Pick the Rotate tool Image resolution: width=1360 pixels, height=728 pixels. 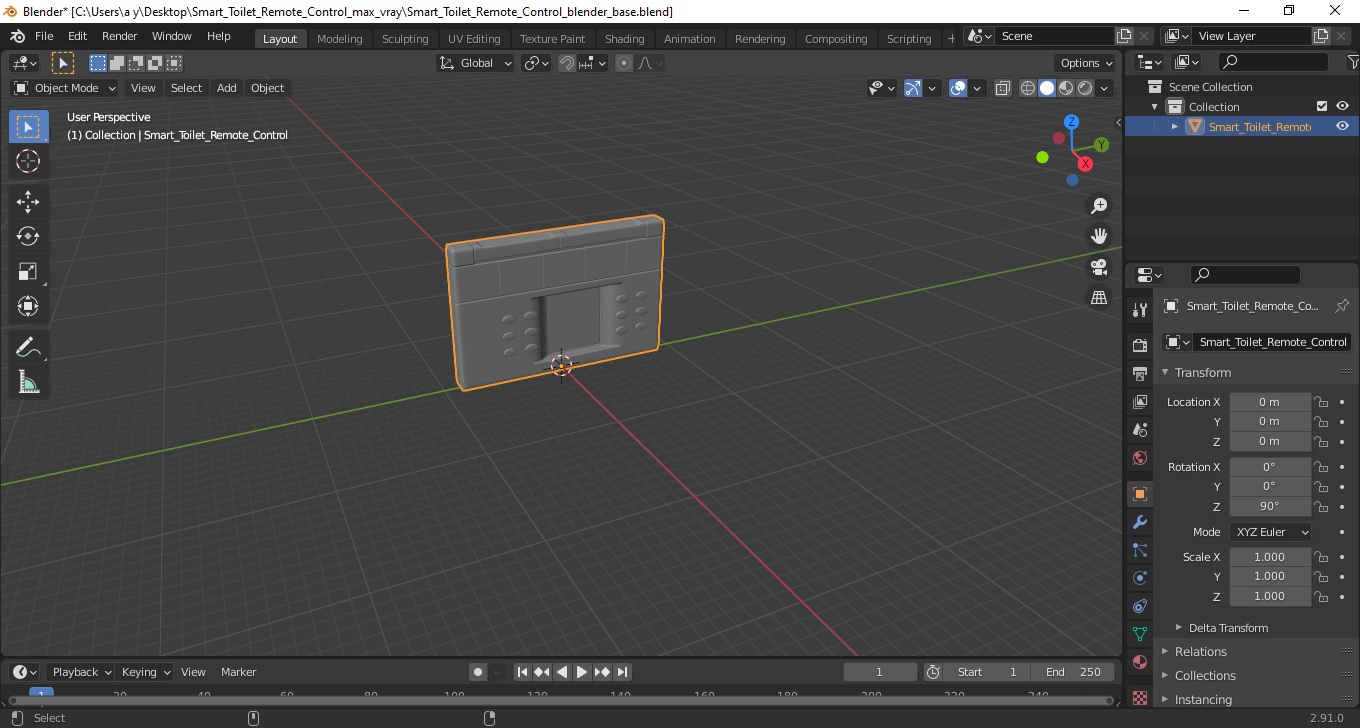click(28, 236)
